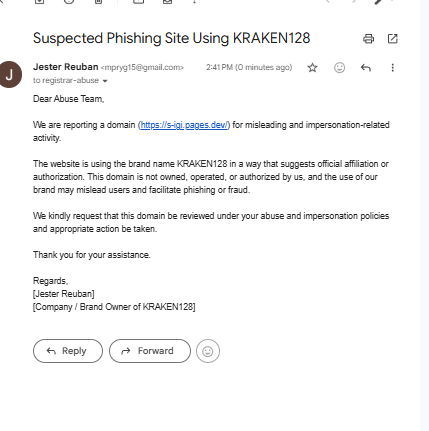Add emoji reaction from the message header
Screen dimensions: 429x431
click(339, 68)
